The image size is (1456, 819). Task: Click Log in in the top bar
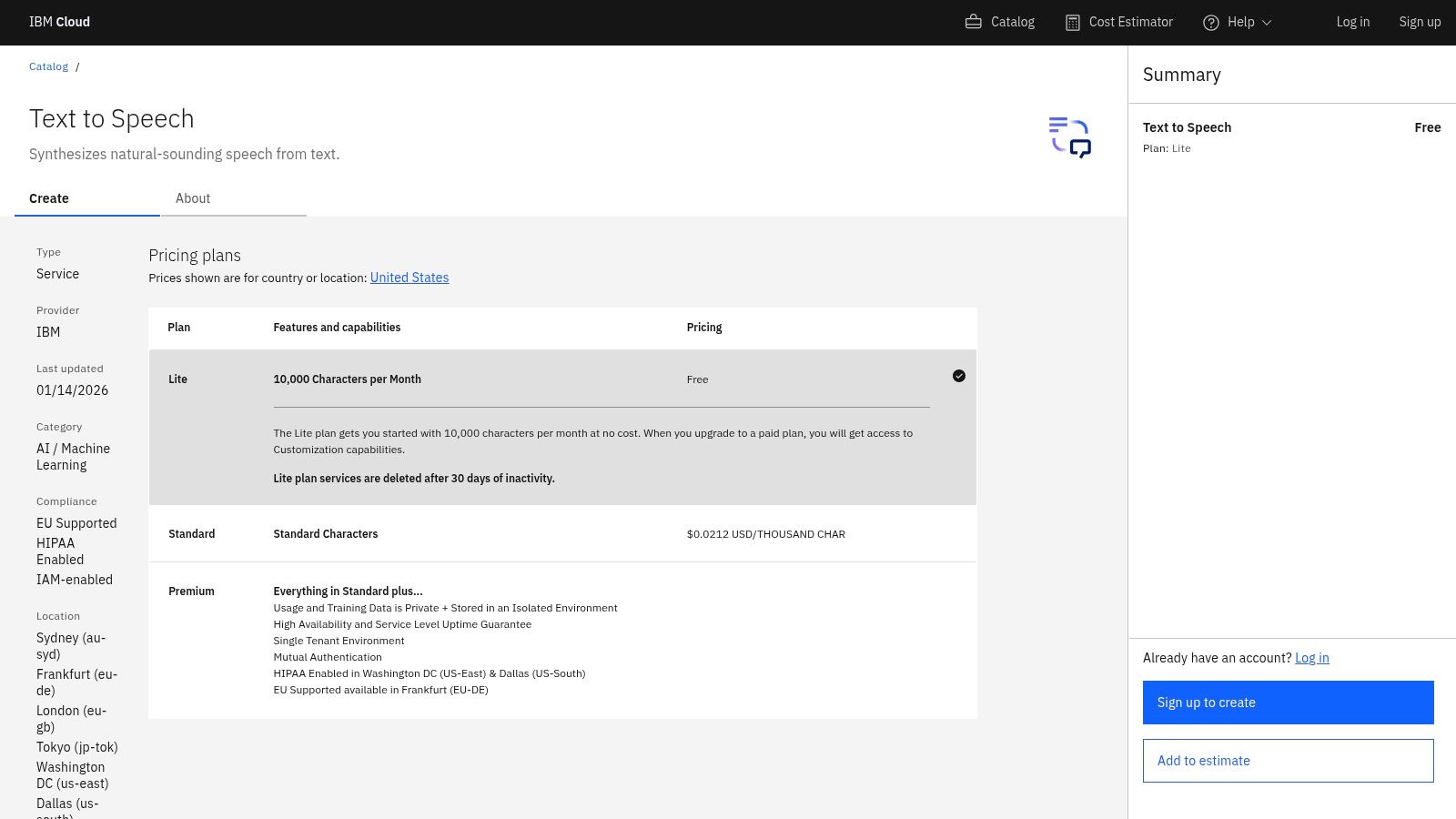tap(1352, 22)
